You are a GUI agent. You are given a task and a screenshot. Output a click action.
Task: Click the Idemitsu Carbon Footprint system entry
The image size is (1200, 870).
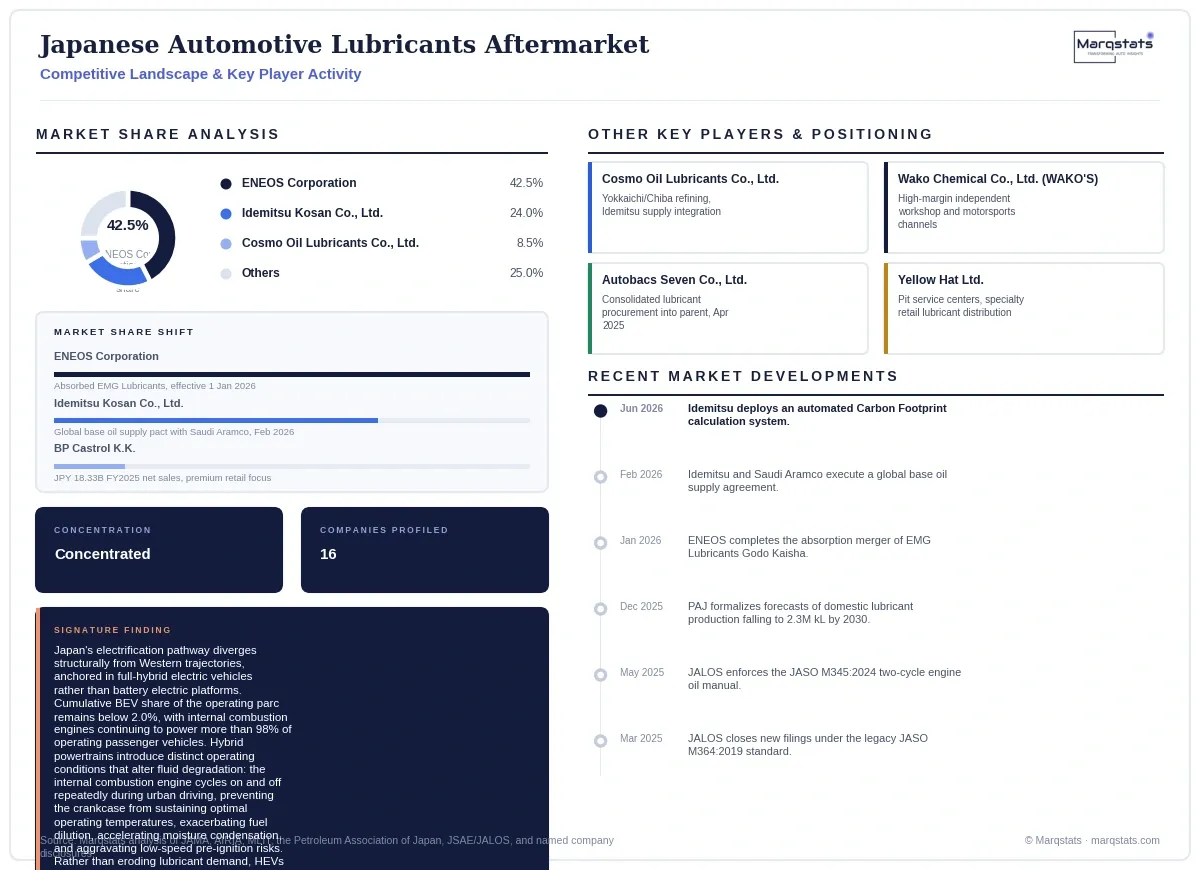pyautogui.click(x=817, y=415)
